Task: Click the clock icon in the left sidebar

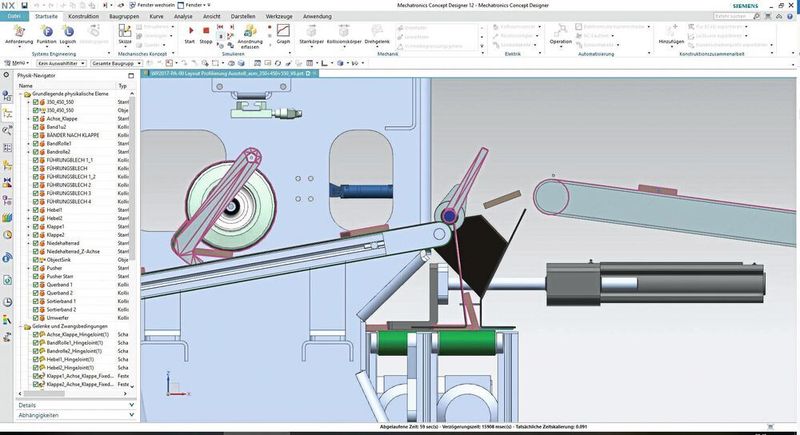Action: coord(7,302)
